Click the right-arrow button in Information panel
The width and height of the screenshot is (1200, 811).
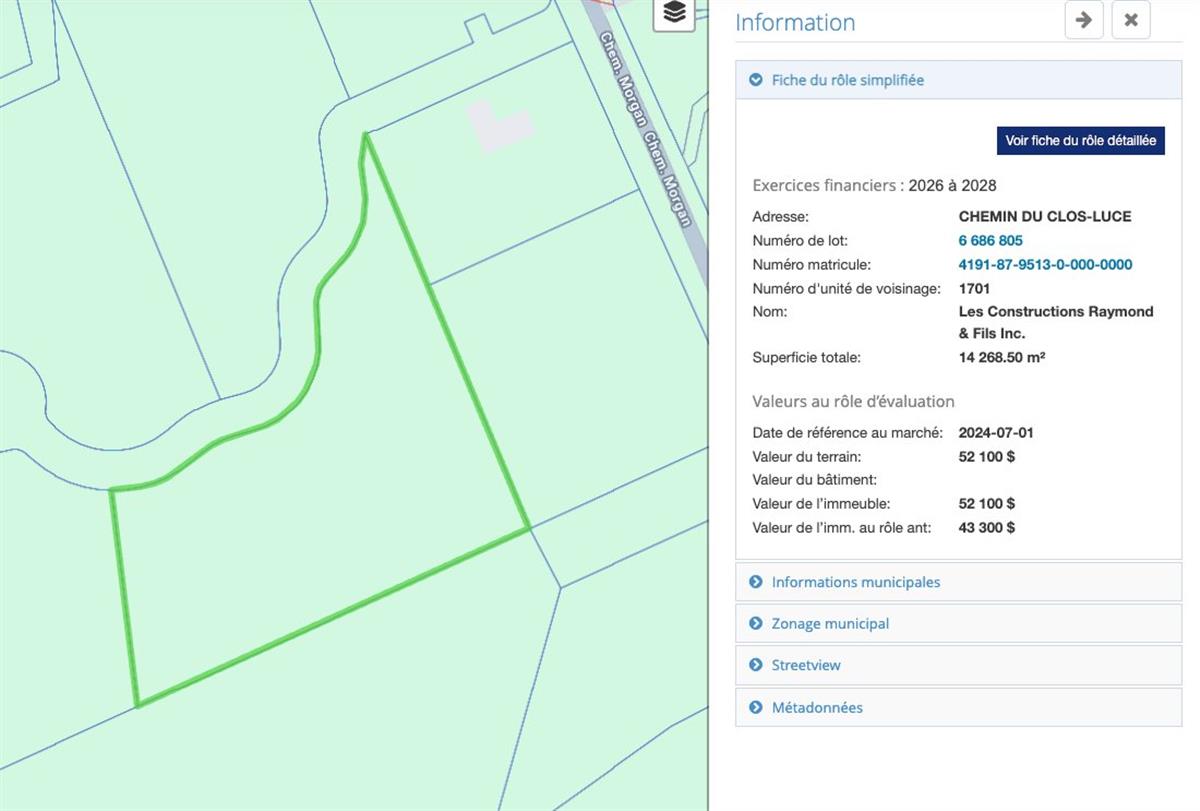[1083, 20]
